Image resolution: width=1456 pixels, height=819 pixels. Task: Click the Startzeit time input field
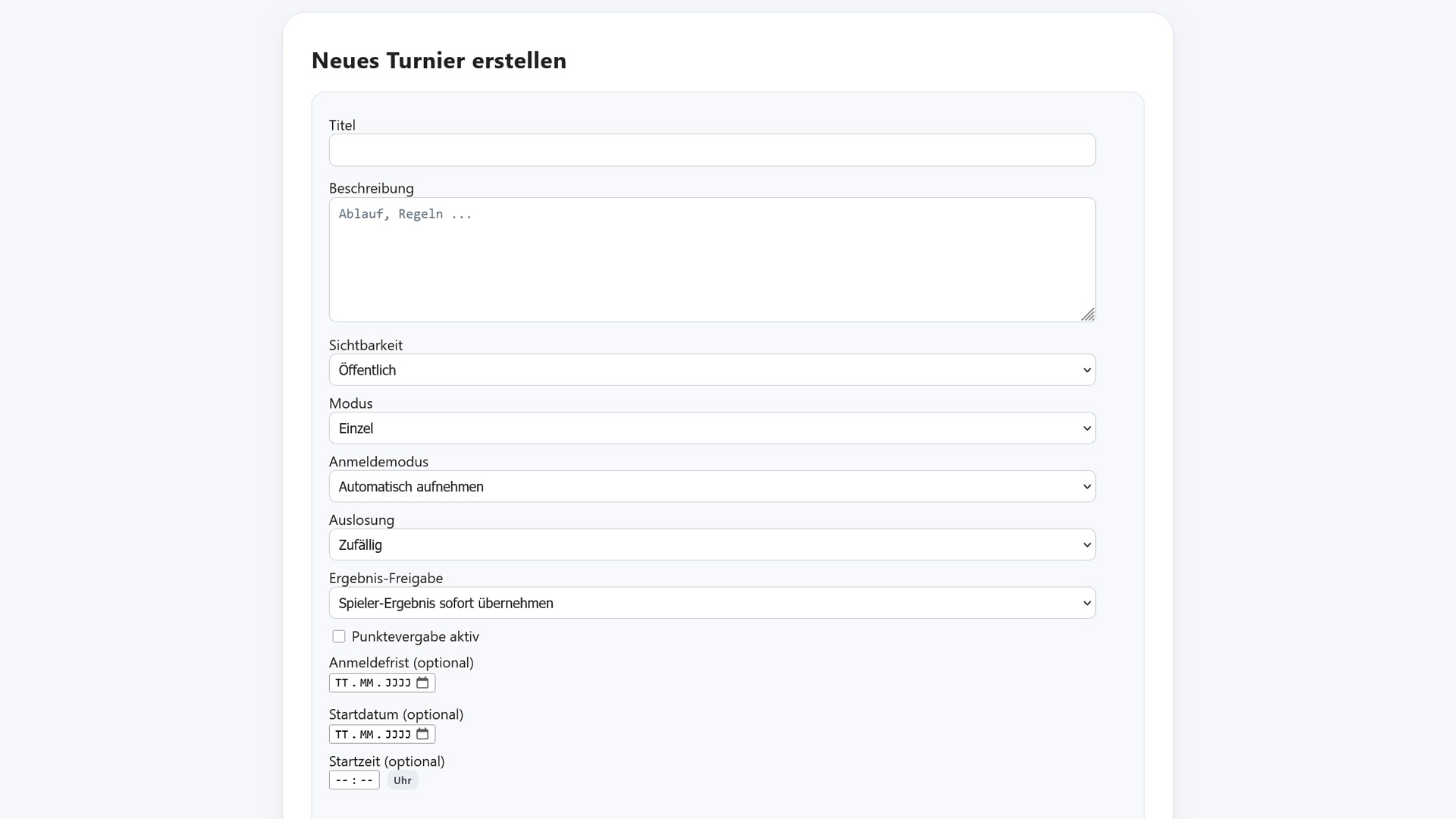pos(353,780)
